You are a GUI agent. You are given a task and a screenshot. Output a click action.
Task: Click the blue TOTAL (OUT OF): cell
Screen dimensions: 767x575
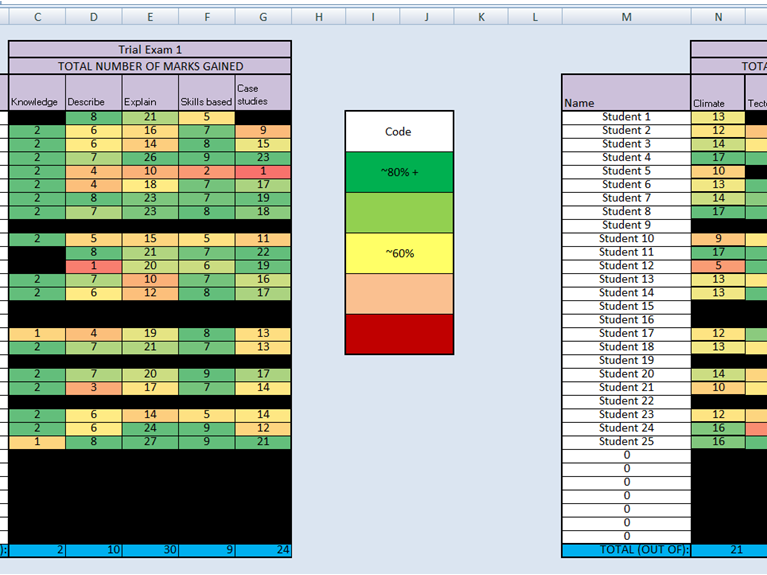click(626, 550)
